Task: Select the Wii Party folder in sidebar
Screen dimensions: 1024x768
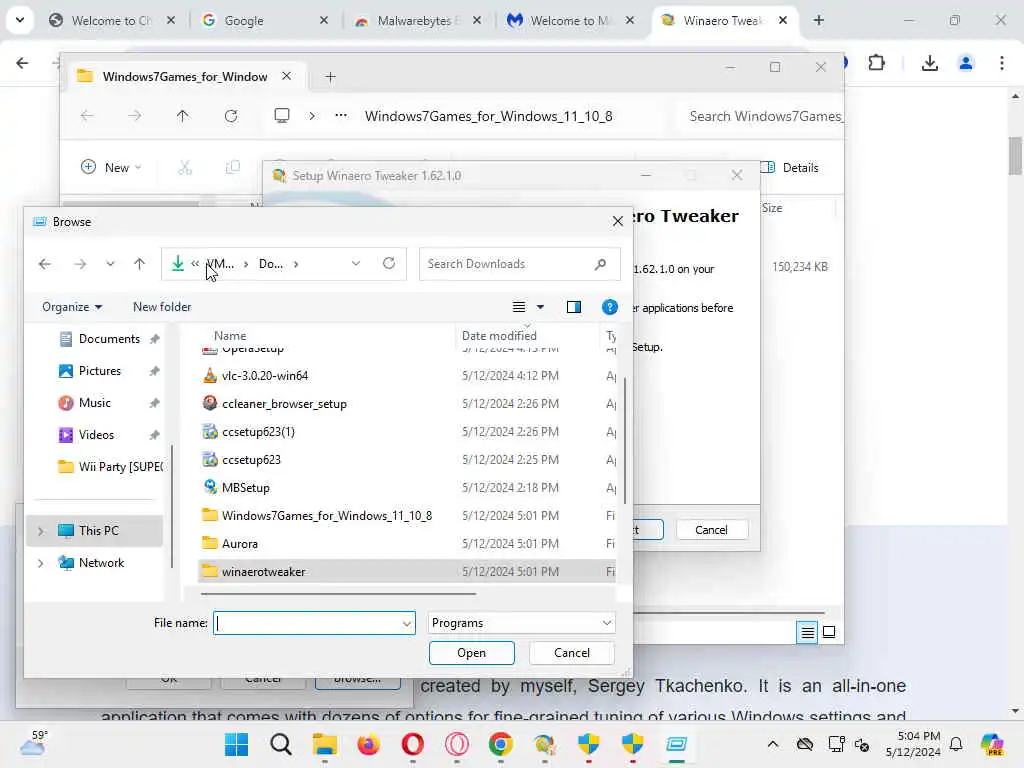Action: [110, 467]
